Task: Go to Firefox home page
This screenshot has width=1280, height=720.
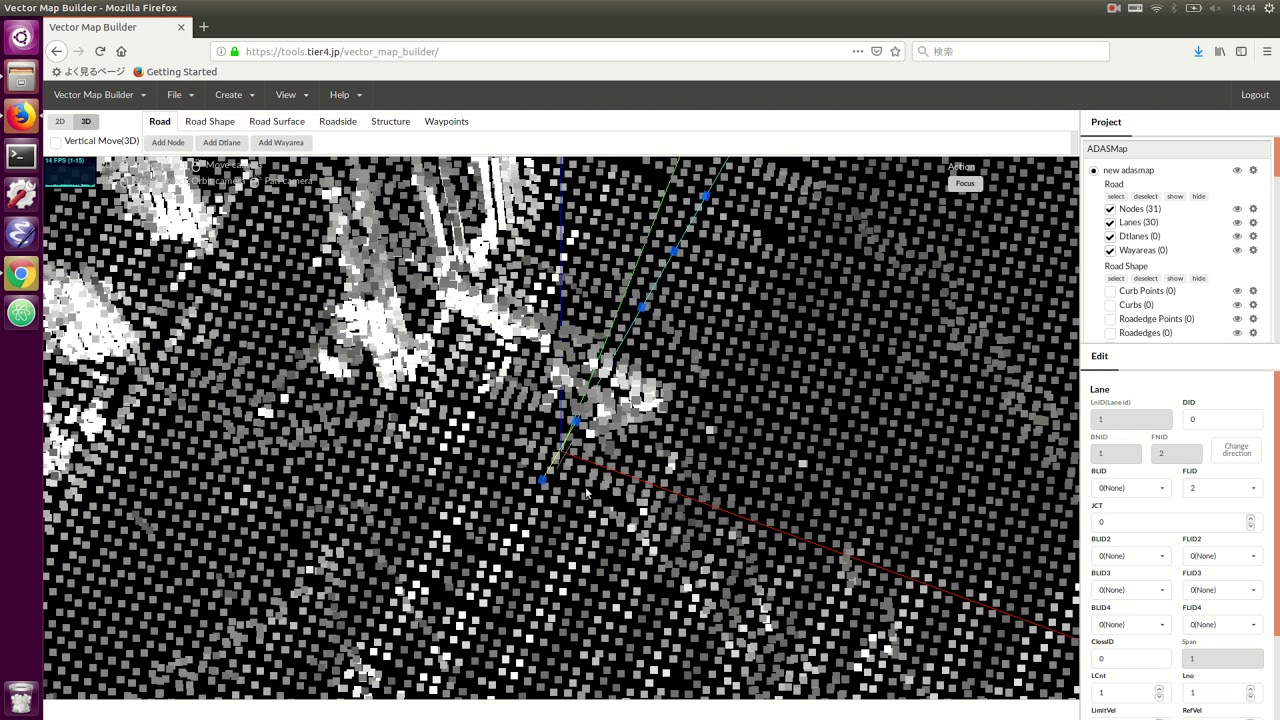Action: [x=121, y=51]
